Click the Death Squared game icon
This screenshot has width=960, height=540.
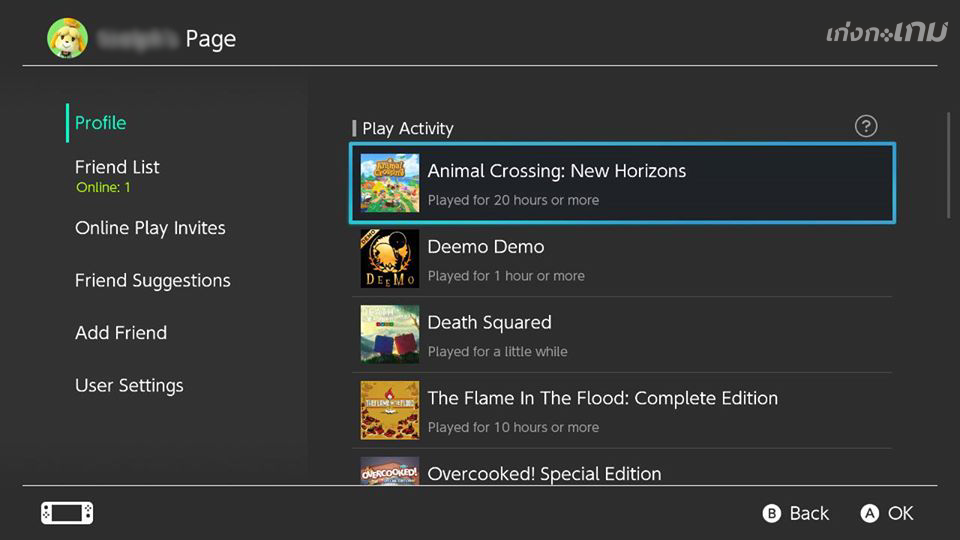[x=390, y=334]
